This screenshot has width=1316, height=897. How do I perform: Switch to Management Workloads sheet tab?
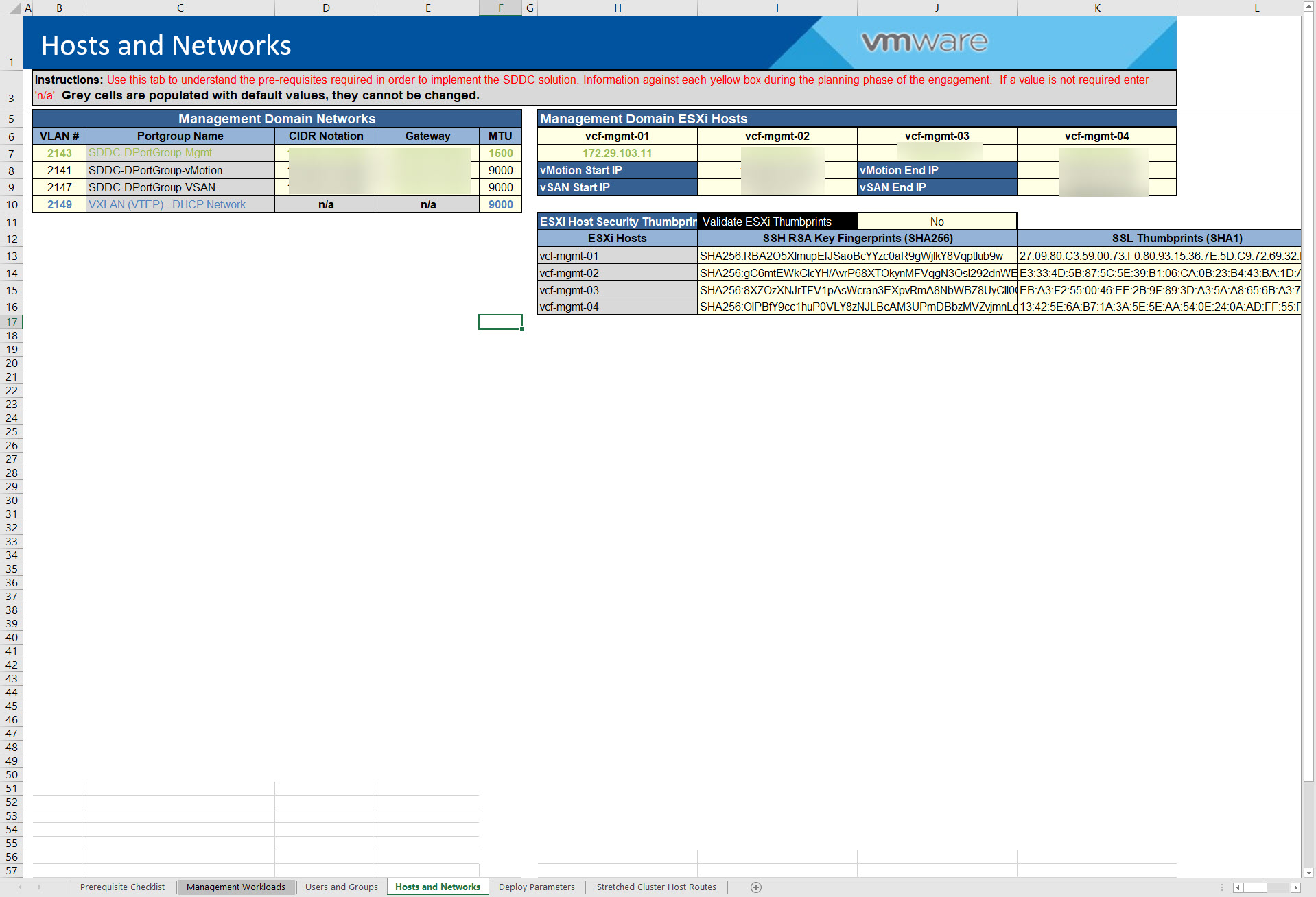point(235,887)
